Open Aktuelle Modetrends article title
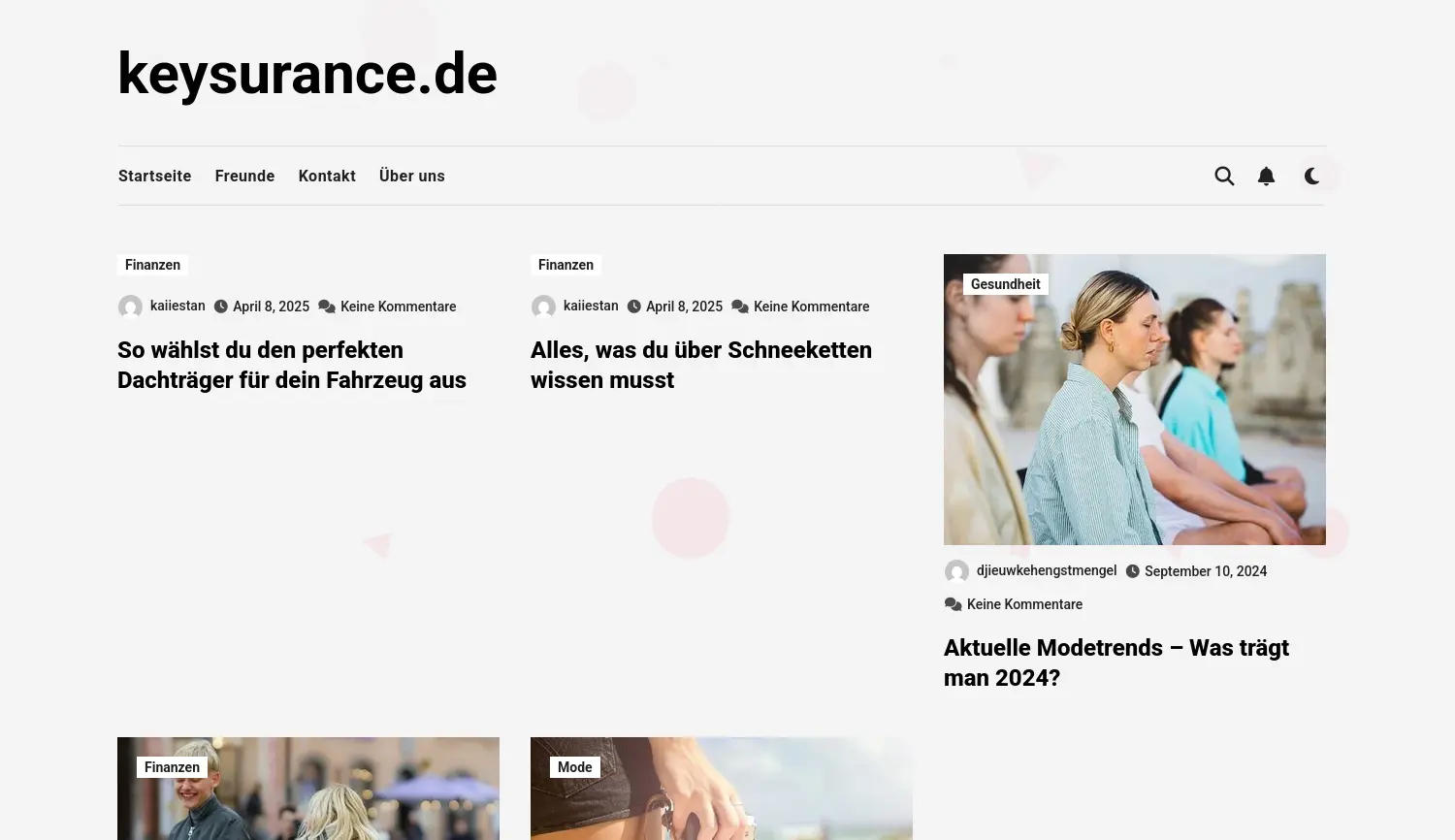 point(1116,662)
